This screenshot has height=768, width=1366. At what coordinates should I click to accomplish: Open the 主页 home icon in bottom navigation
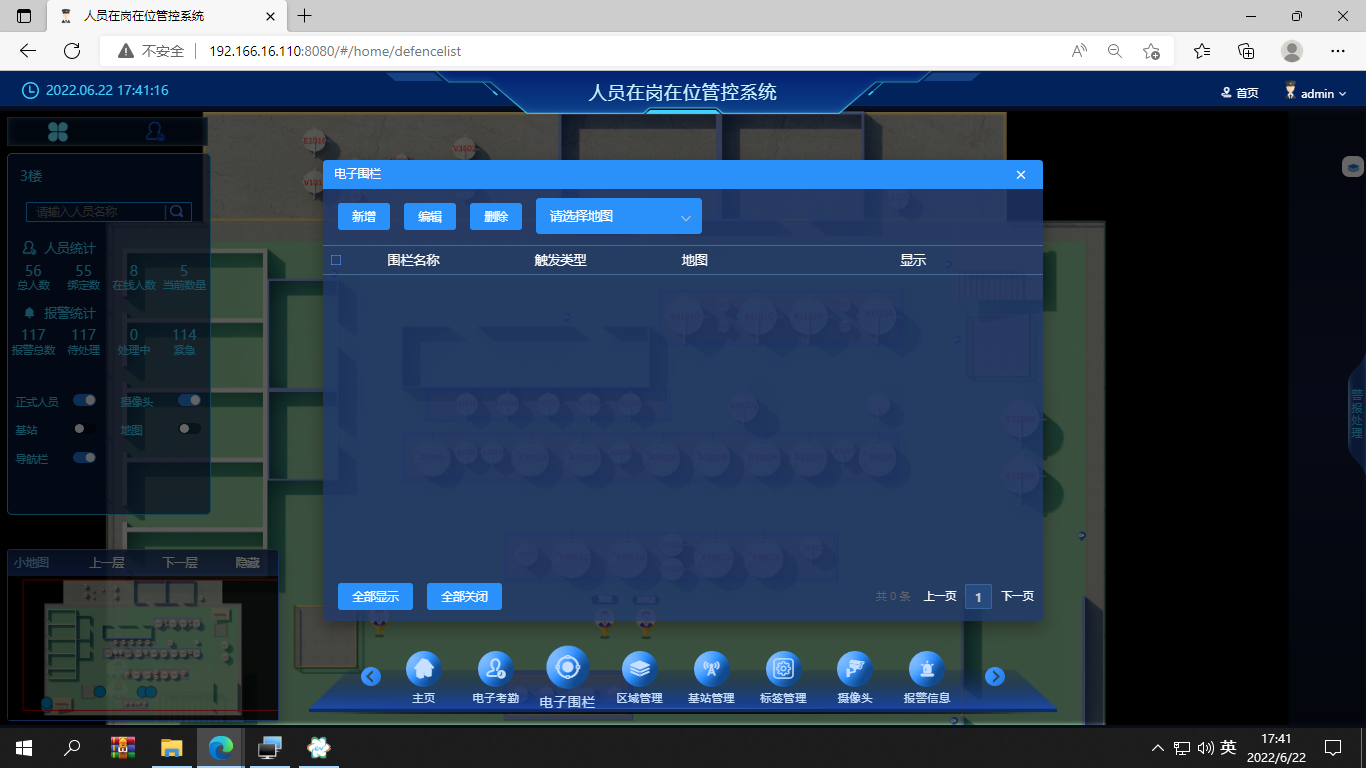pyautogui.click(x=423, y=669)
